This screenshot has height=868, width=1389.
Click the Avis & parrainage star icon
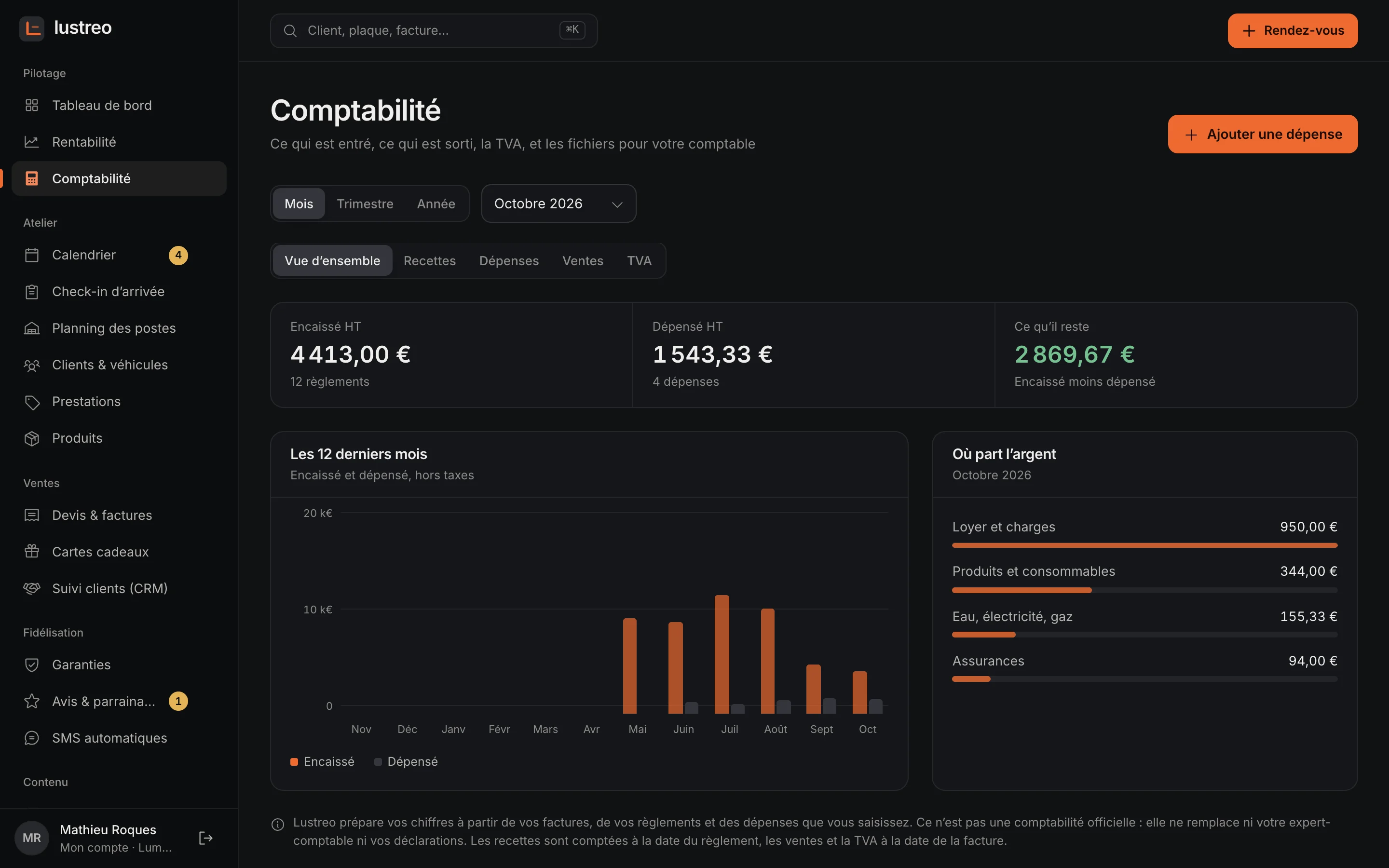coord(31,702)
